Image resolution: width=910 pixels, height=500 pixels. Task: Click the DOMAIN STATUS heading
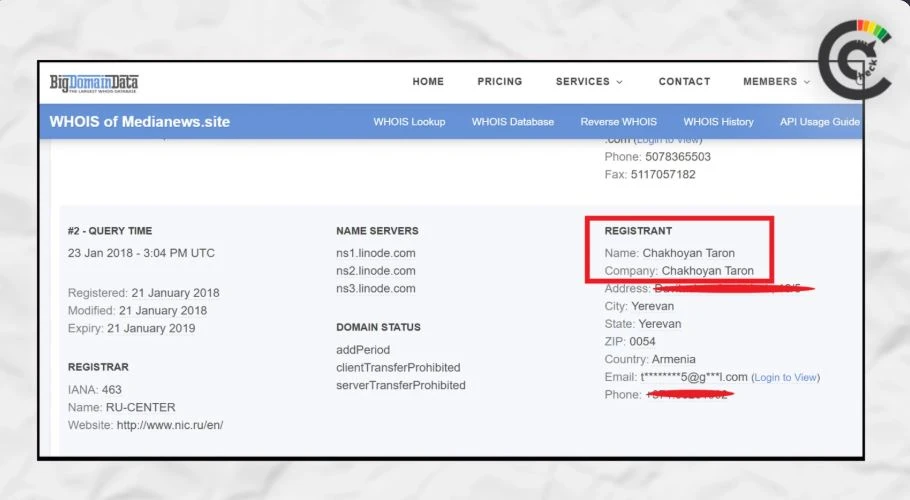[378, 327]
